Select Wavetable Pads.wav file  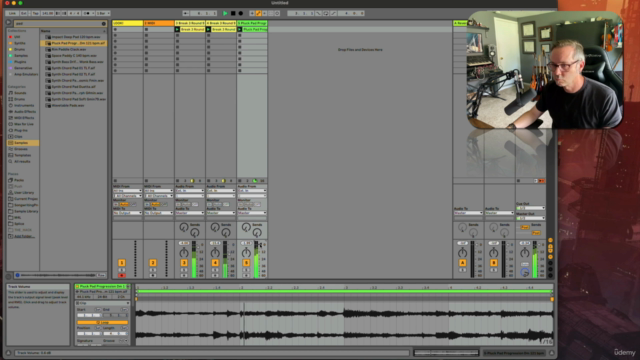coord(68,105)
